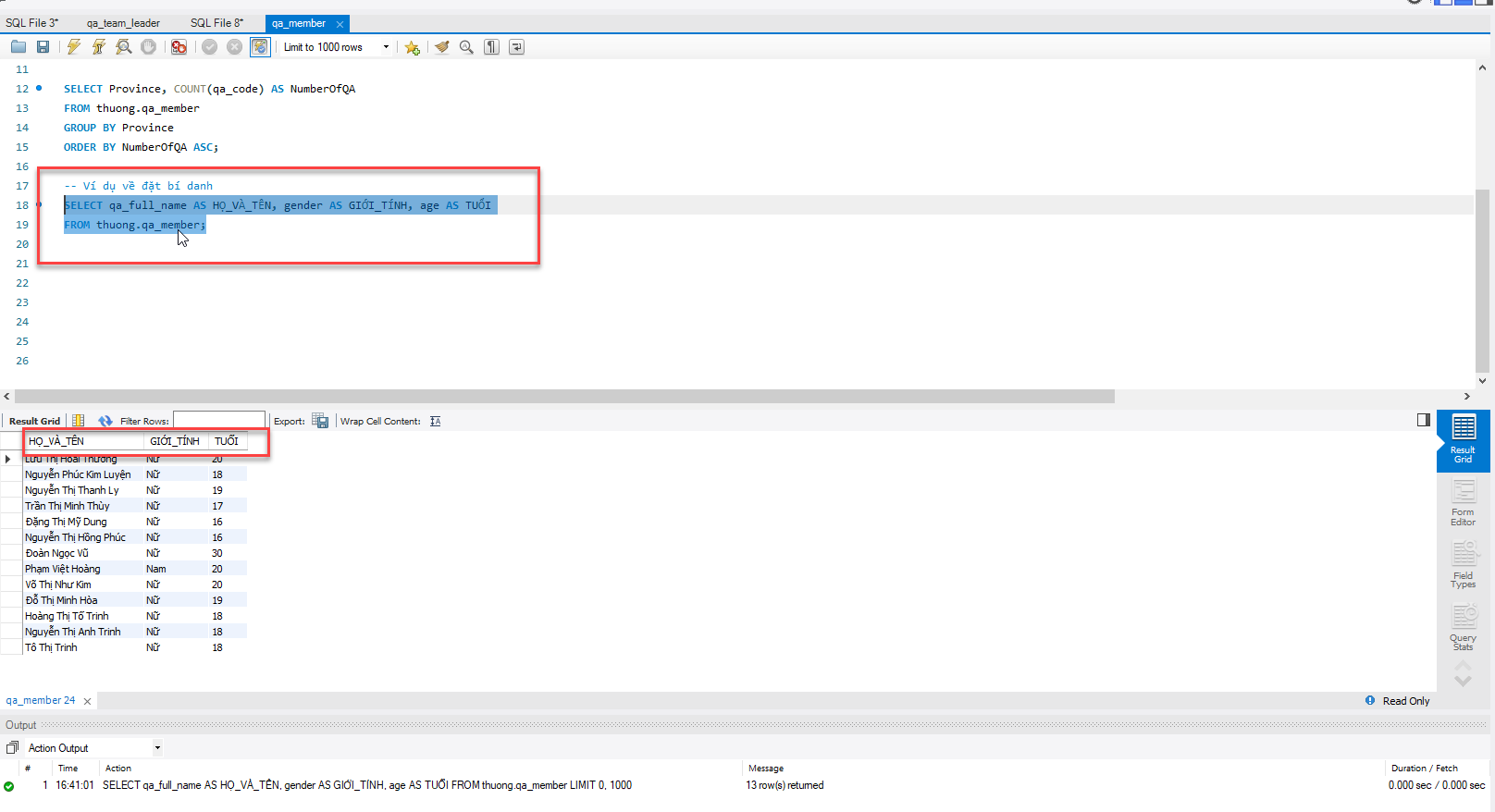Select cell 'Tô Thị Trinh'

point(83,647)
